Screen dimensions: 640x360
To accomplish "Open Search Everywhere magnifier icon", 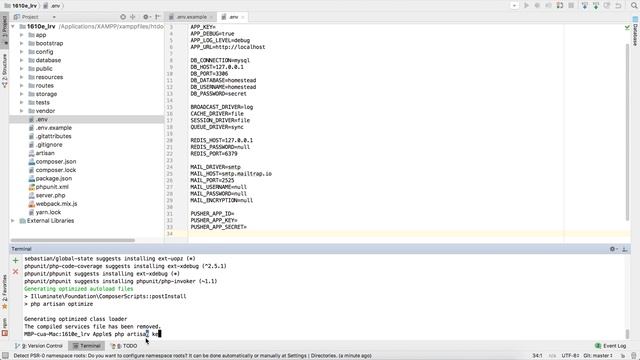I will click(634, 5).
